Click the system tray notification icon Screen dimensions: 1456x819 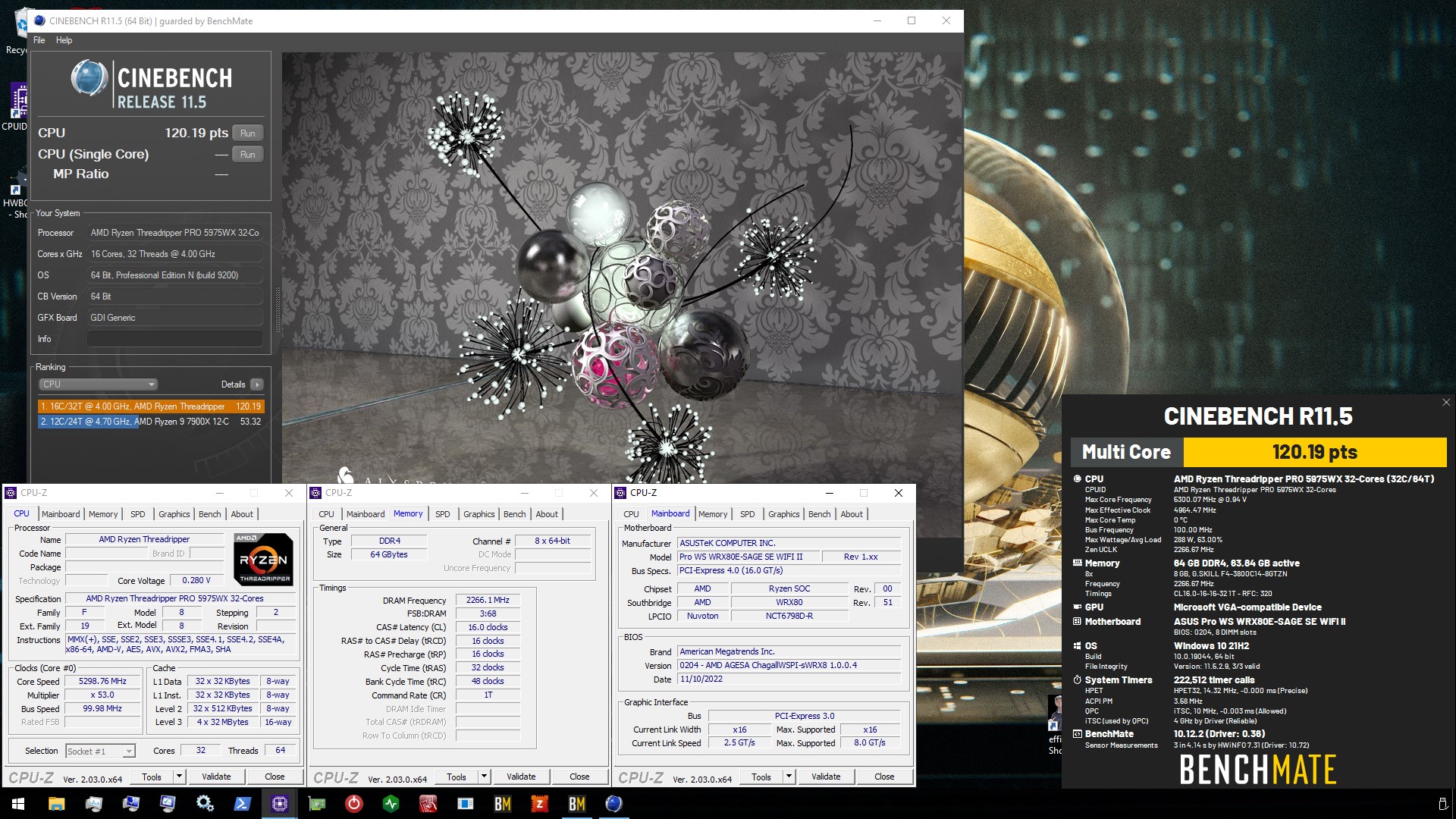click(1442, 804)
